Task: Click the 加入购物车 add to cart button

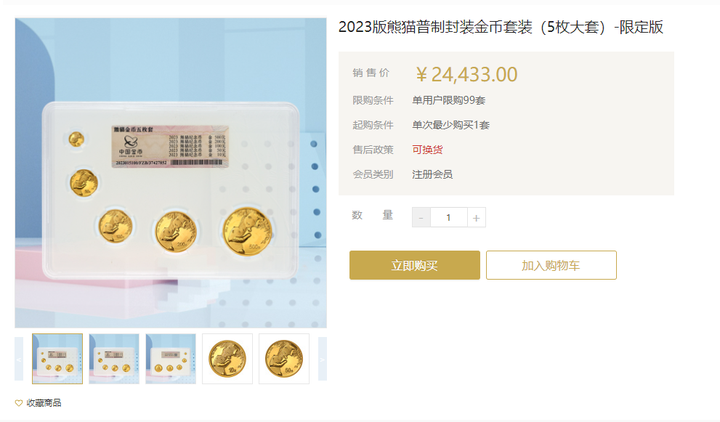Action: [x=551, y=265]
